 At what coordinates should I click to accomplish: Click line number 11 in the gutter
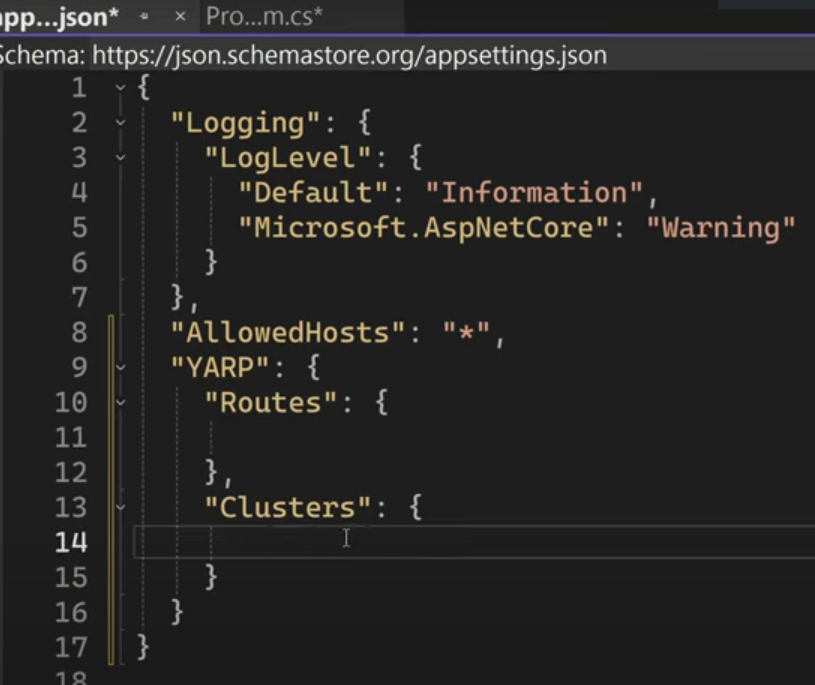click(71, 438)
